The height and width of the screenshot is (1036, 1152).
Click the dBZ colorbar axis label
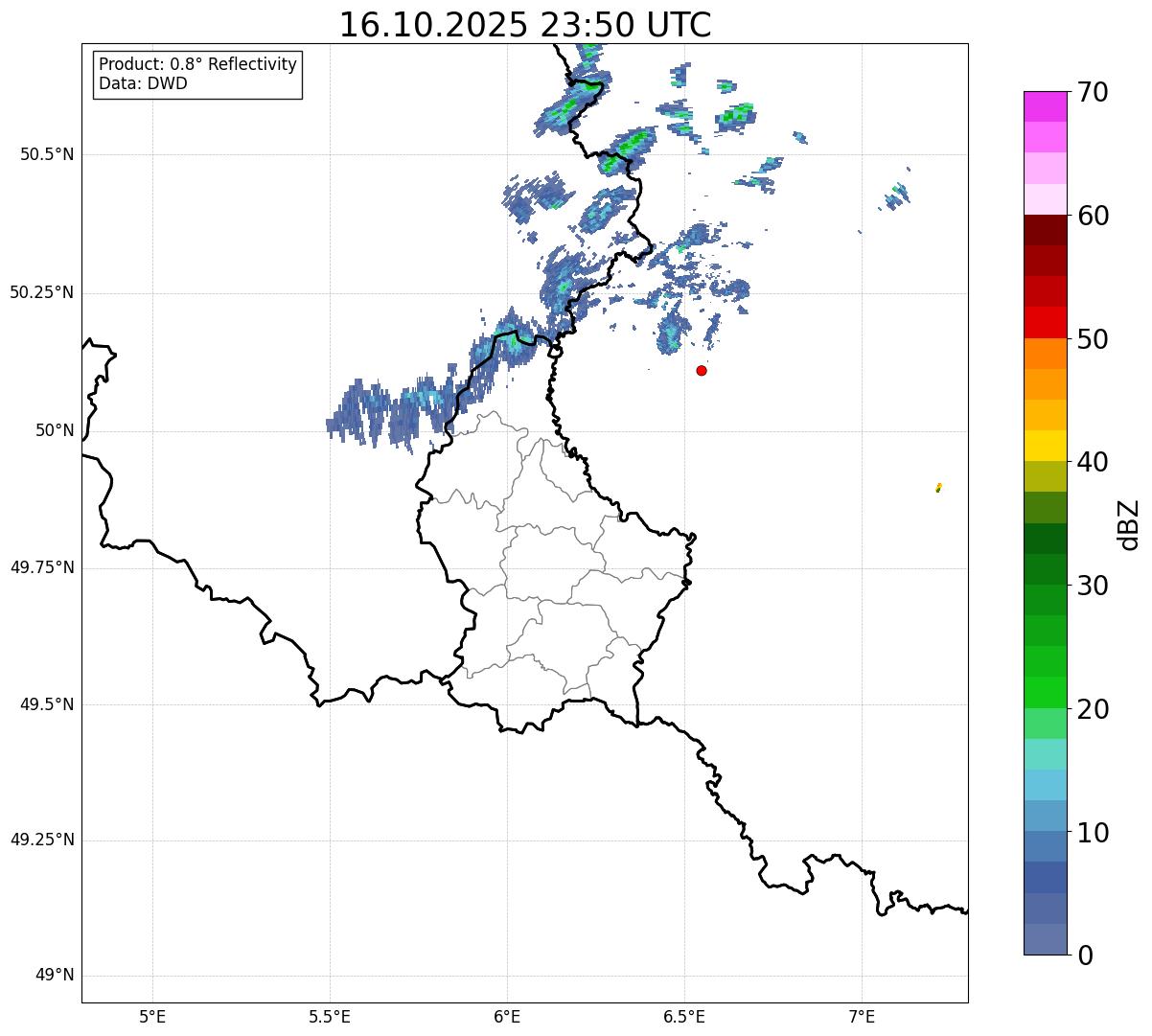1129,524
